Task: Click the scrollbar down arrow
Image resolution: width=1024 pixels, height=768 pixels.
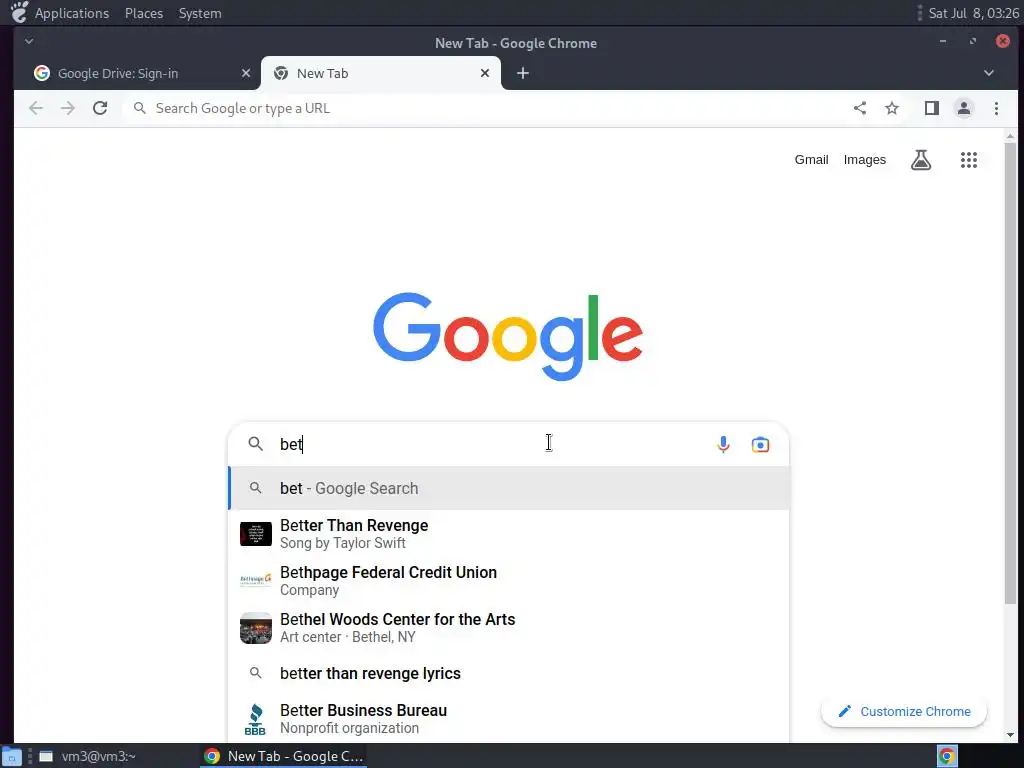Action: tap(1010, 735)
